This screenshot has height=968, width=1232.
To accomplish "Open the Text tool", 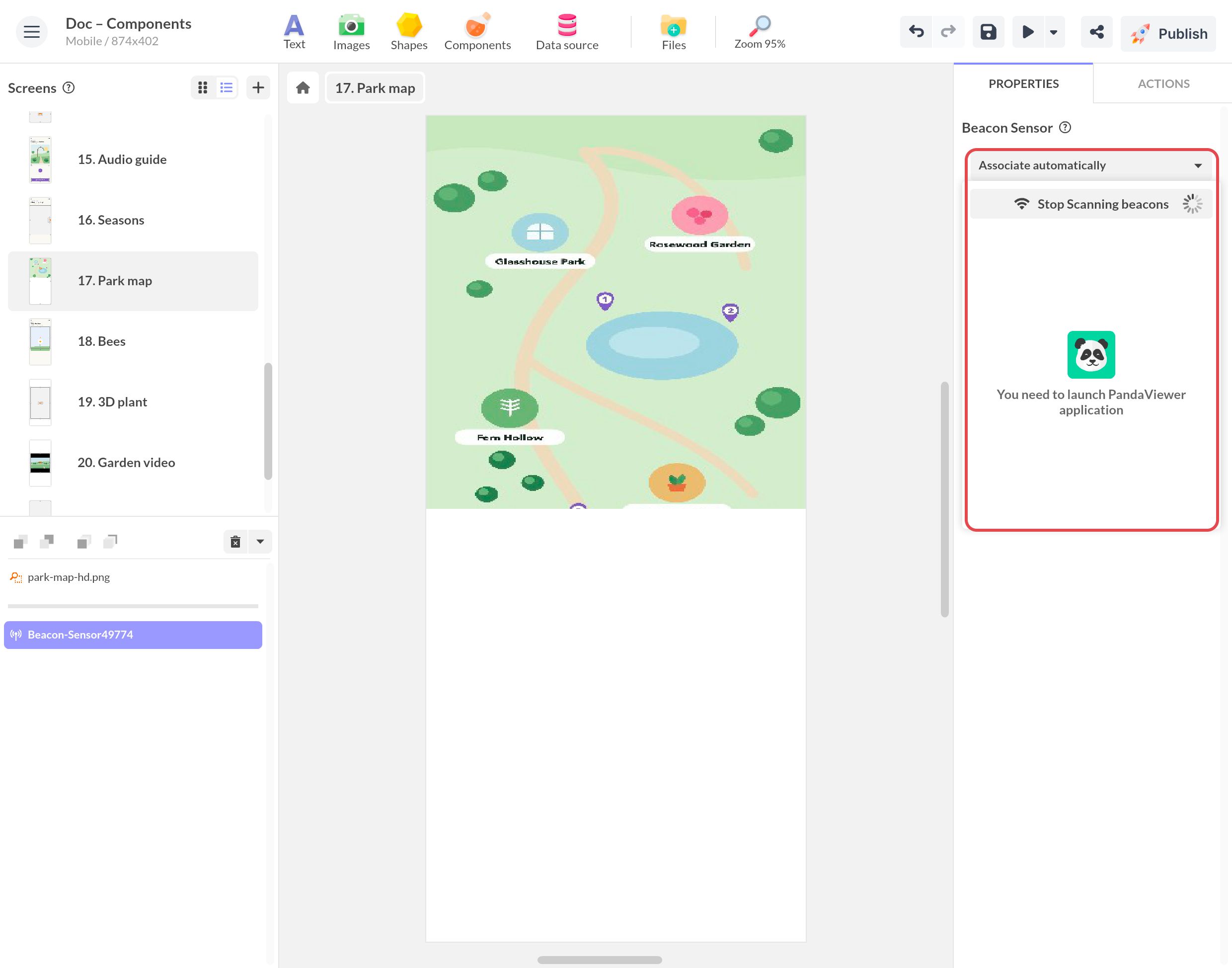I will click(294, 32).
